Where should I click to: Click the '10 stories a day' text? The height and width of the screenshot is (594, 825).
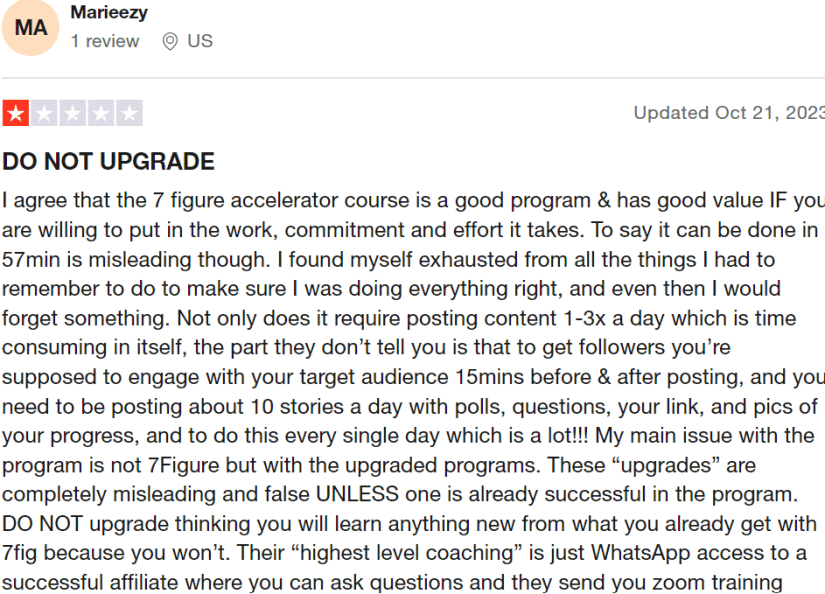(x=321, y=407)
